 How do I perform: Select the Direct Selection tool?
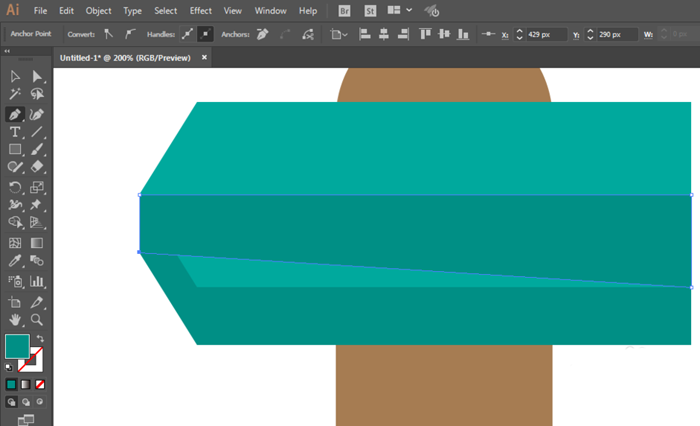[x=37, y=76]
